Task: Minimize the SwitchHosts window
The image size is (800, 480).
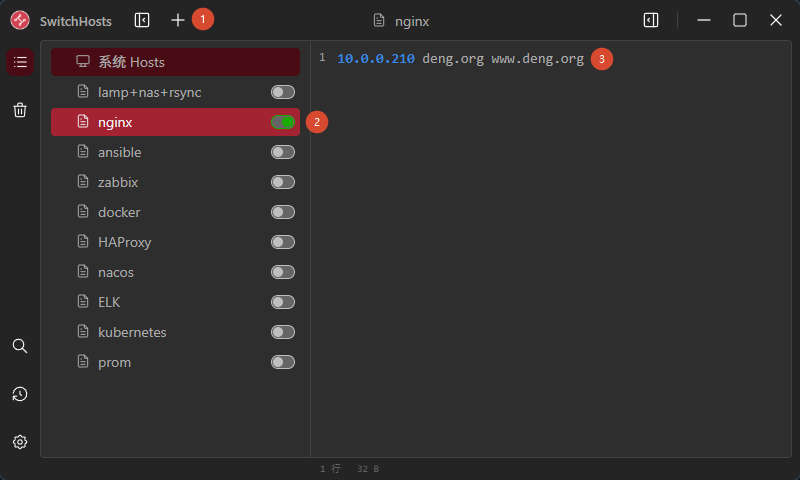Action: pos(704,20)
